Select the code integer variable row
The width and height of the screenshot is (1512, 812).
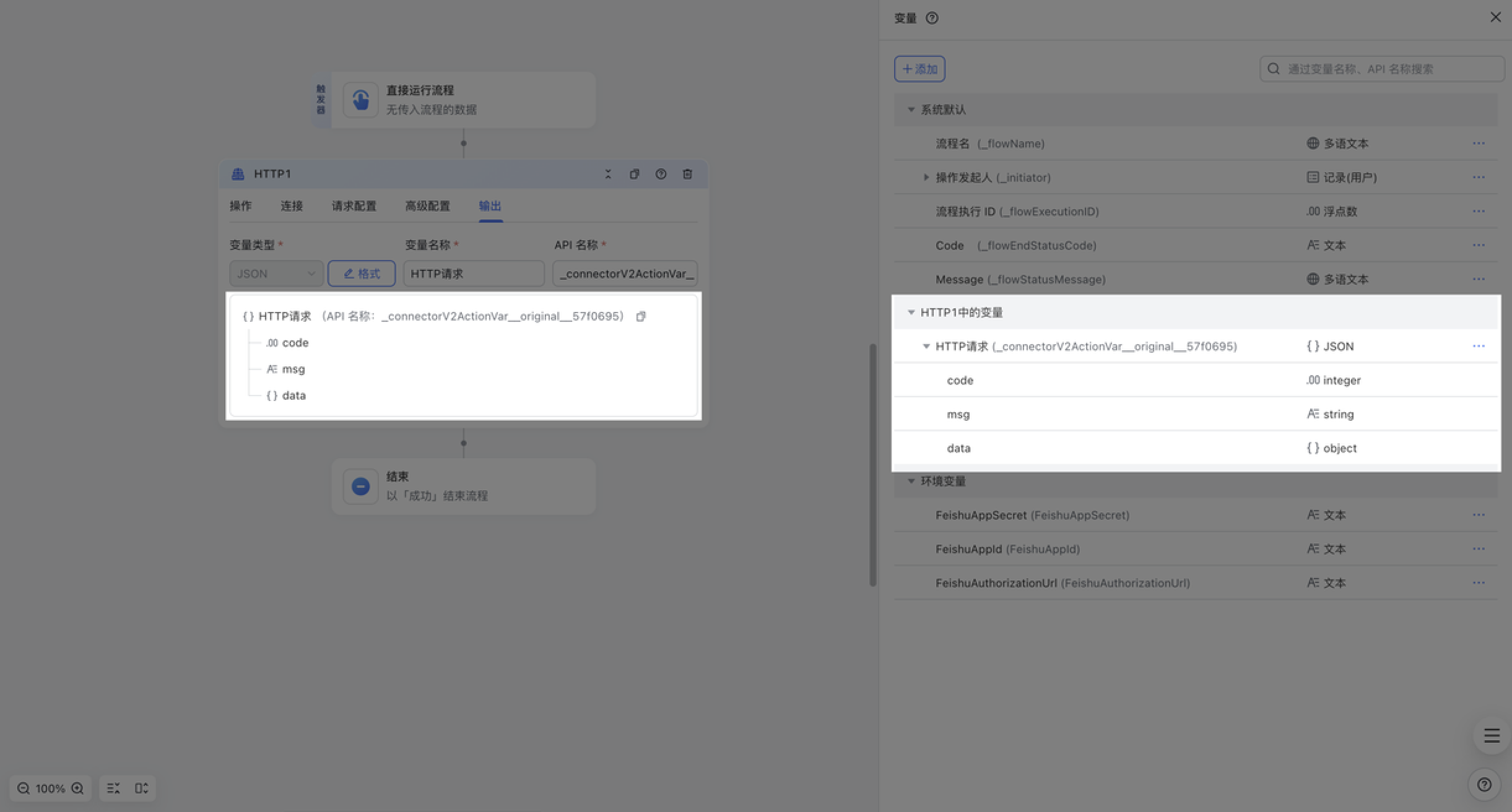click(x=1196, y=381)
